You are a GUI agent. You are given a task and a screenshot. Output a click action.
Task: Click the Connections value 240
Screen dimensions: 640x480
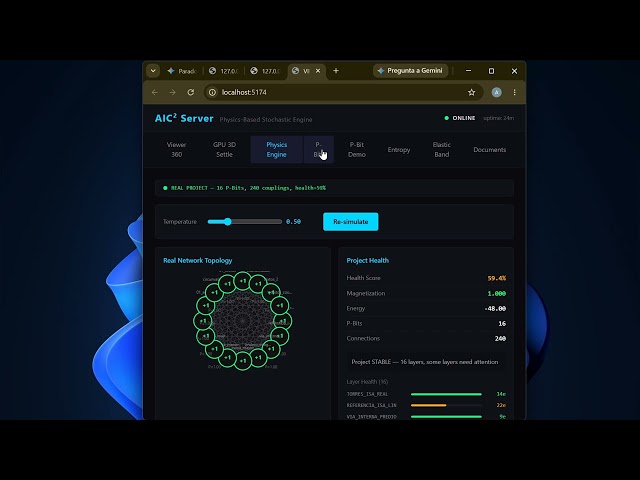click(x=500, y=338)
